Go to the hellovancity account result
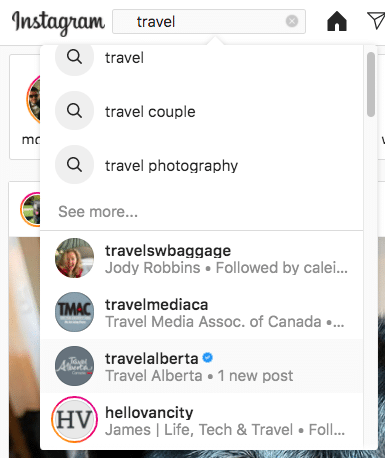Screen dimensions: 385x458 coord(202,420)
